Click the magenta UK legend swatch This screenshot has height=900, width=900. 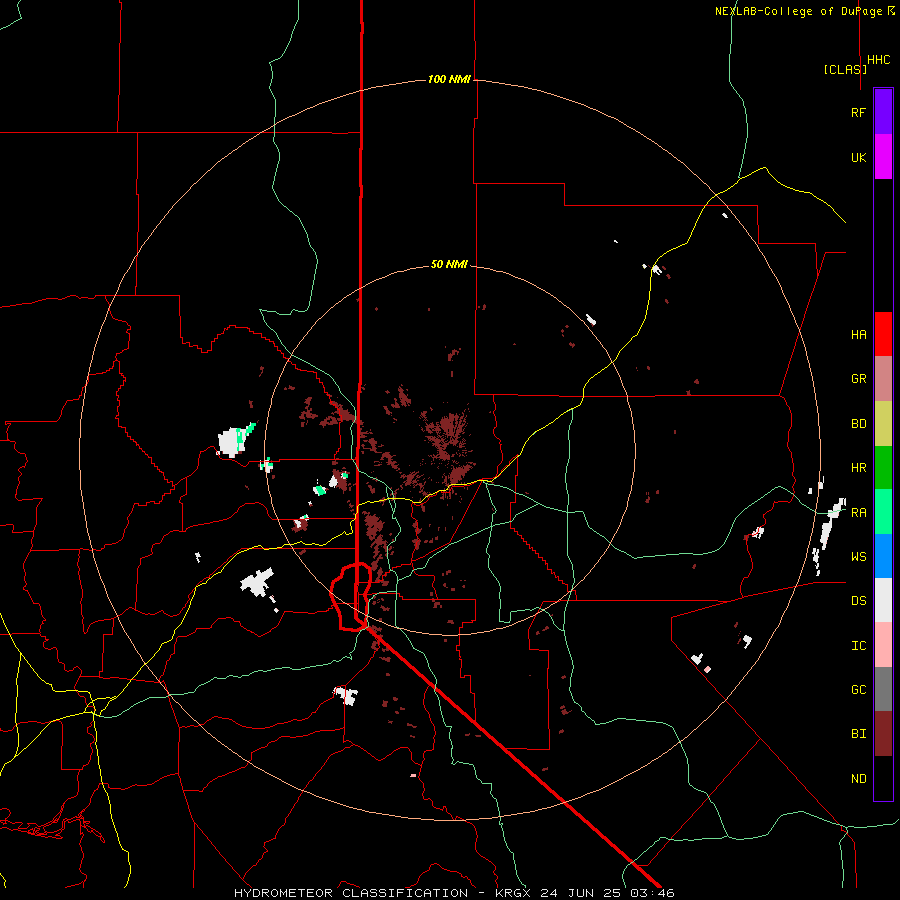click(x=883, y=157)
